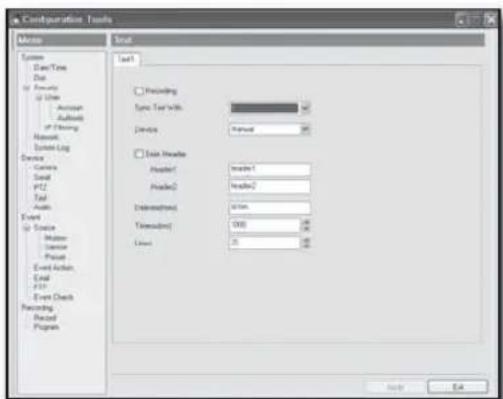503x399 pixels.
Task: Decrease Timeout with down spinner arrow
Action: pos(306,229)
